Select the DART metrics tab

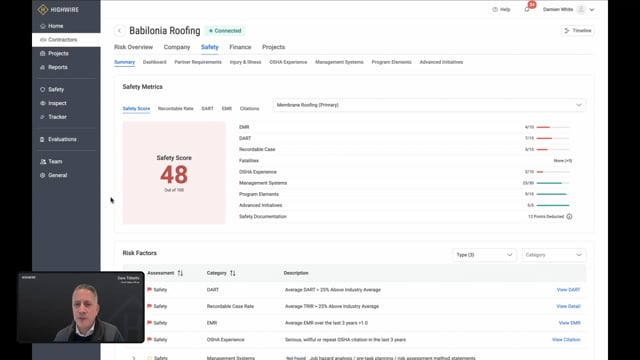(207, 109)
